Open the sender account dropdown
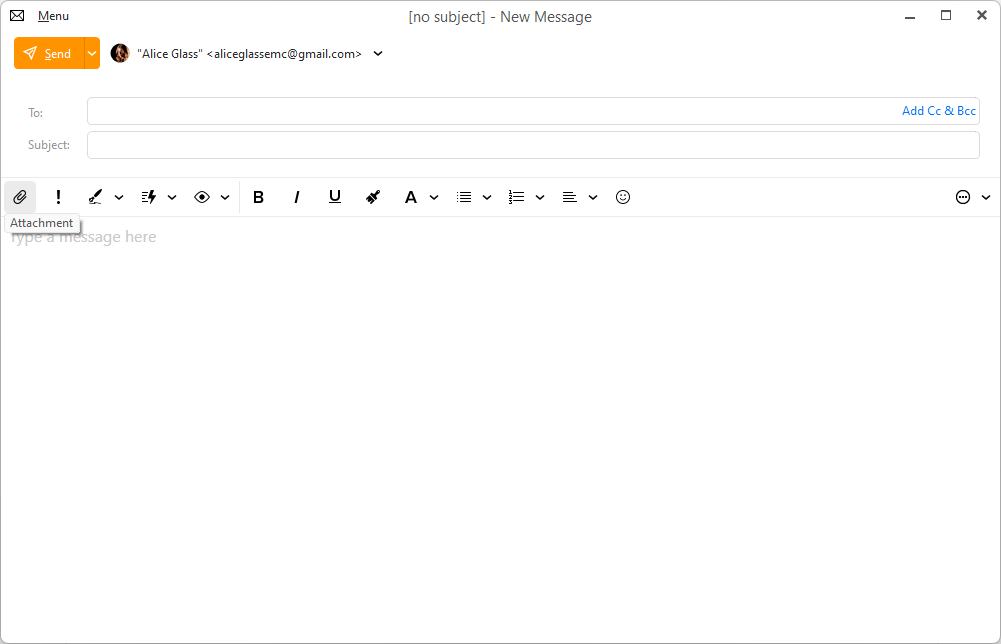This screenshot has height=644, width=1001. click(x=378, y=54)
